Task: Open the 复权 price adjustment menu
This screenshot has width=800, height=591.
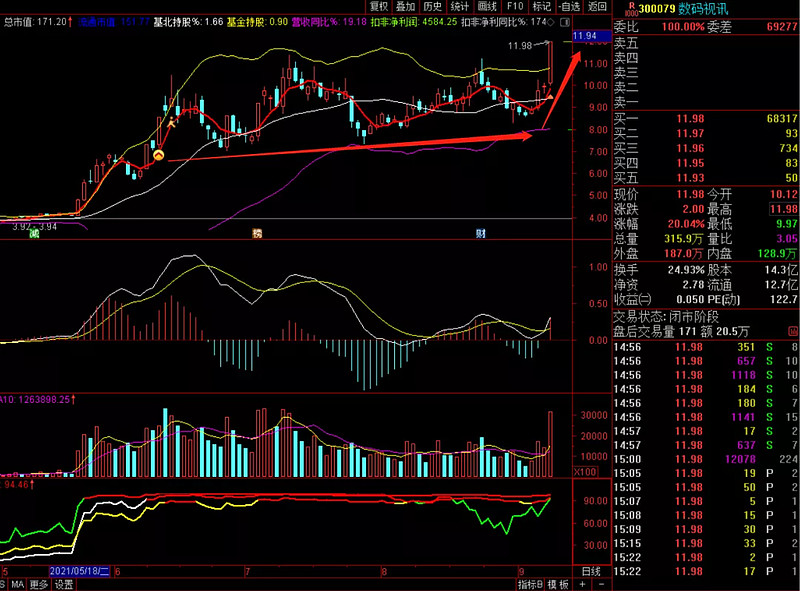Action: (x=379, y=7)
